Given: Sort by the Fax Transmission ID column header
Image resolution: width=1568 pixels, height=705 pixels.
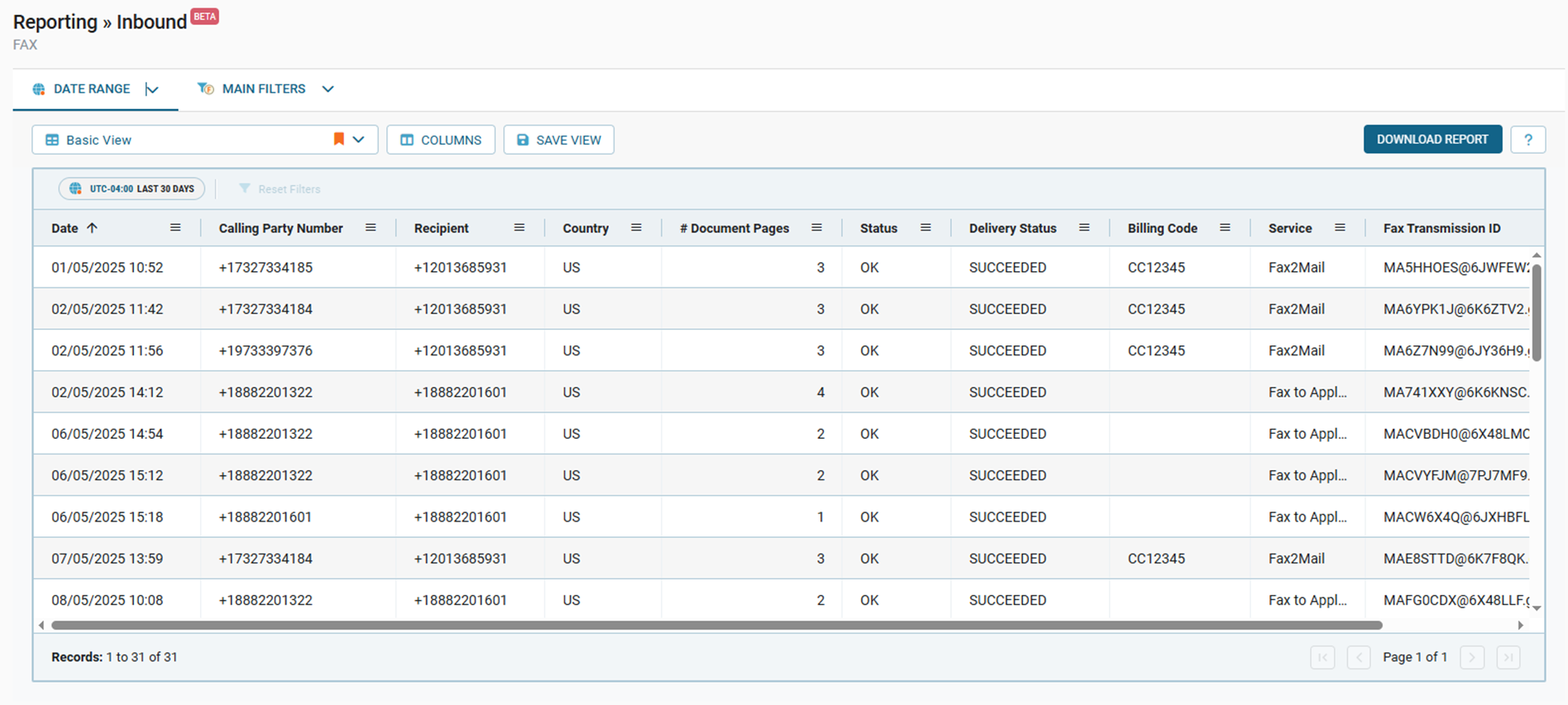Looking at the screenshot, I should point(1441,228).
